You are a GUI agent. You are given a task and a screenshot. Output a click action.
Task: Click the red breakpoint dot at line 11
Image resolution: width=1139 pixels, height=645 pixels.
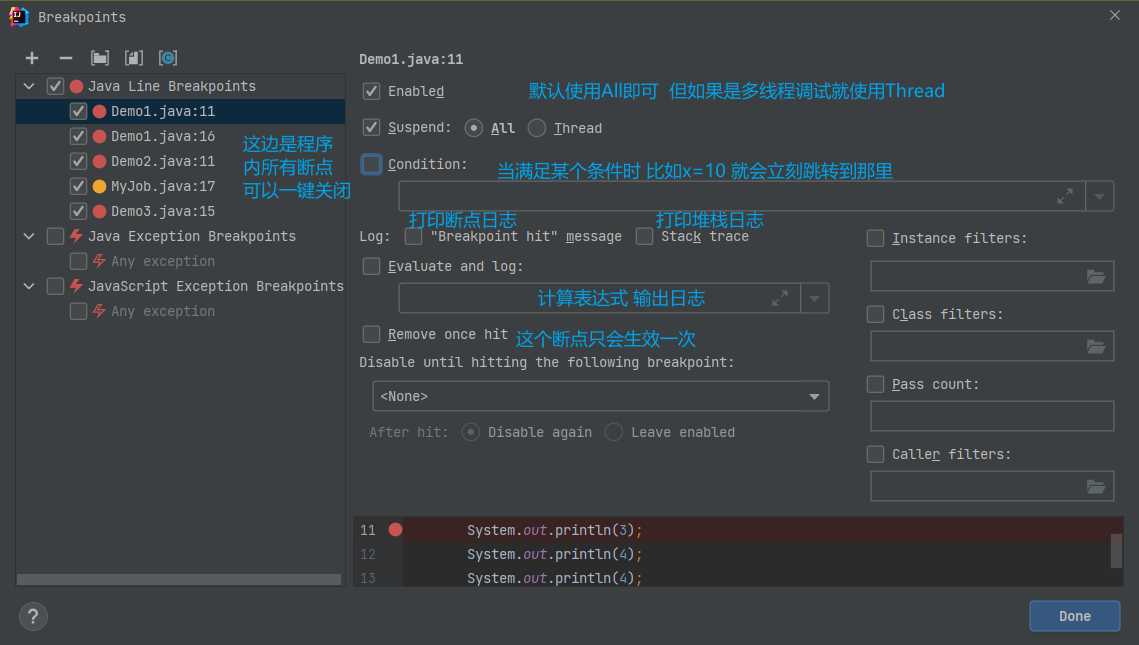(395, 530)
